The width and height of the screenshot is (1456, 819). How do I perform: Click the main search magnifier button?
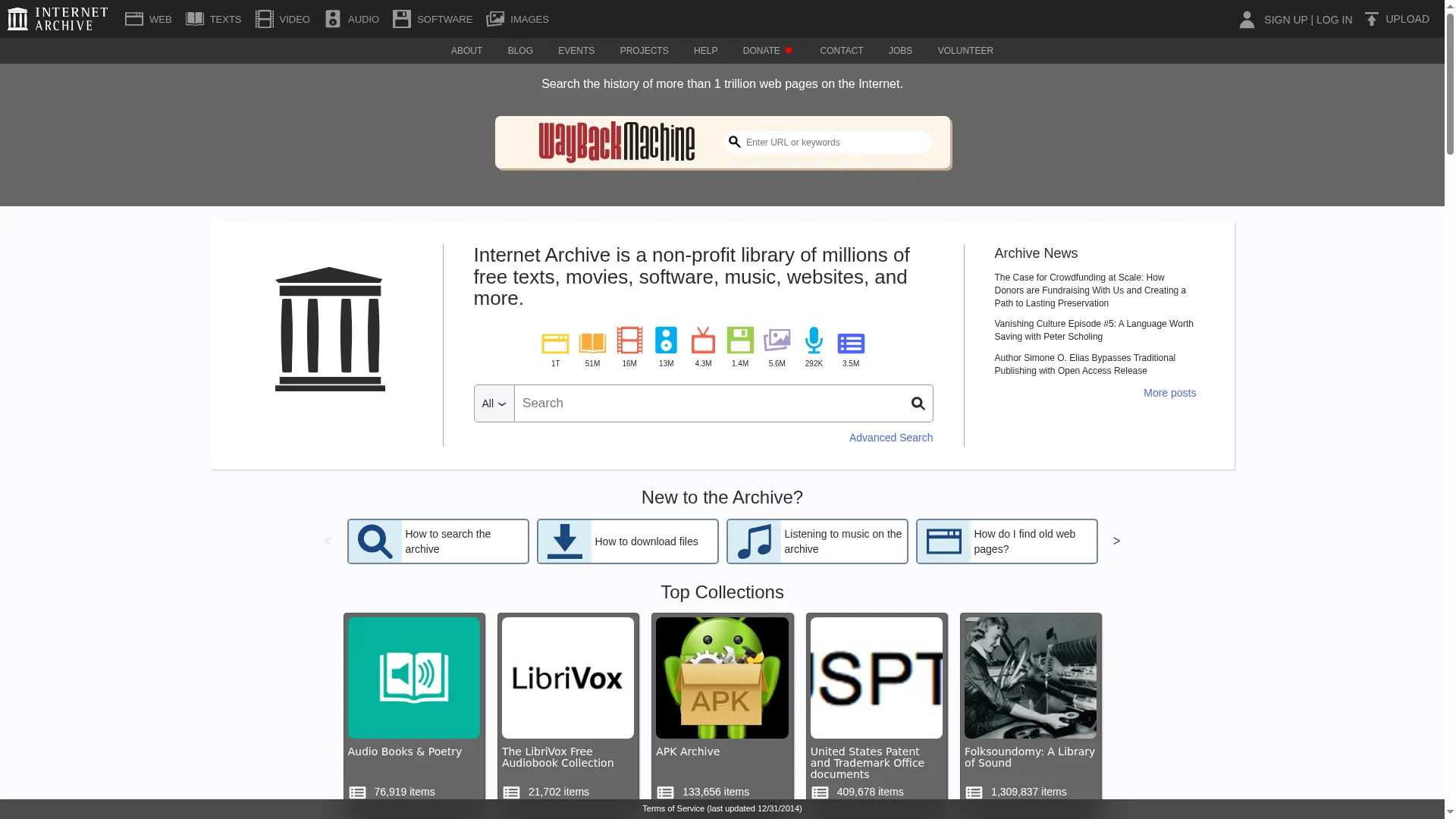[918, 403]
